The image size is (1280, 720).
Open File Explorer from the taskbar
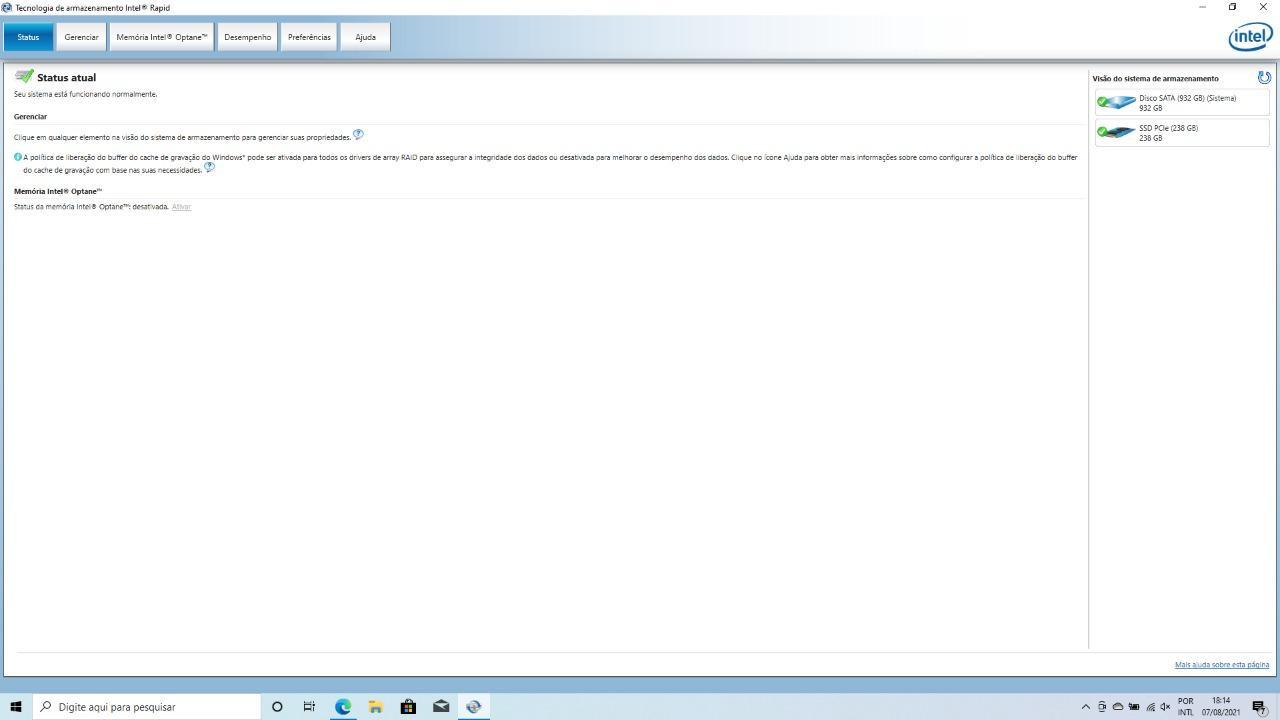(x=375, y=707)
